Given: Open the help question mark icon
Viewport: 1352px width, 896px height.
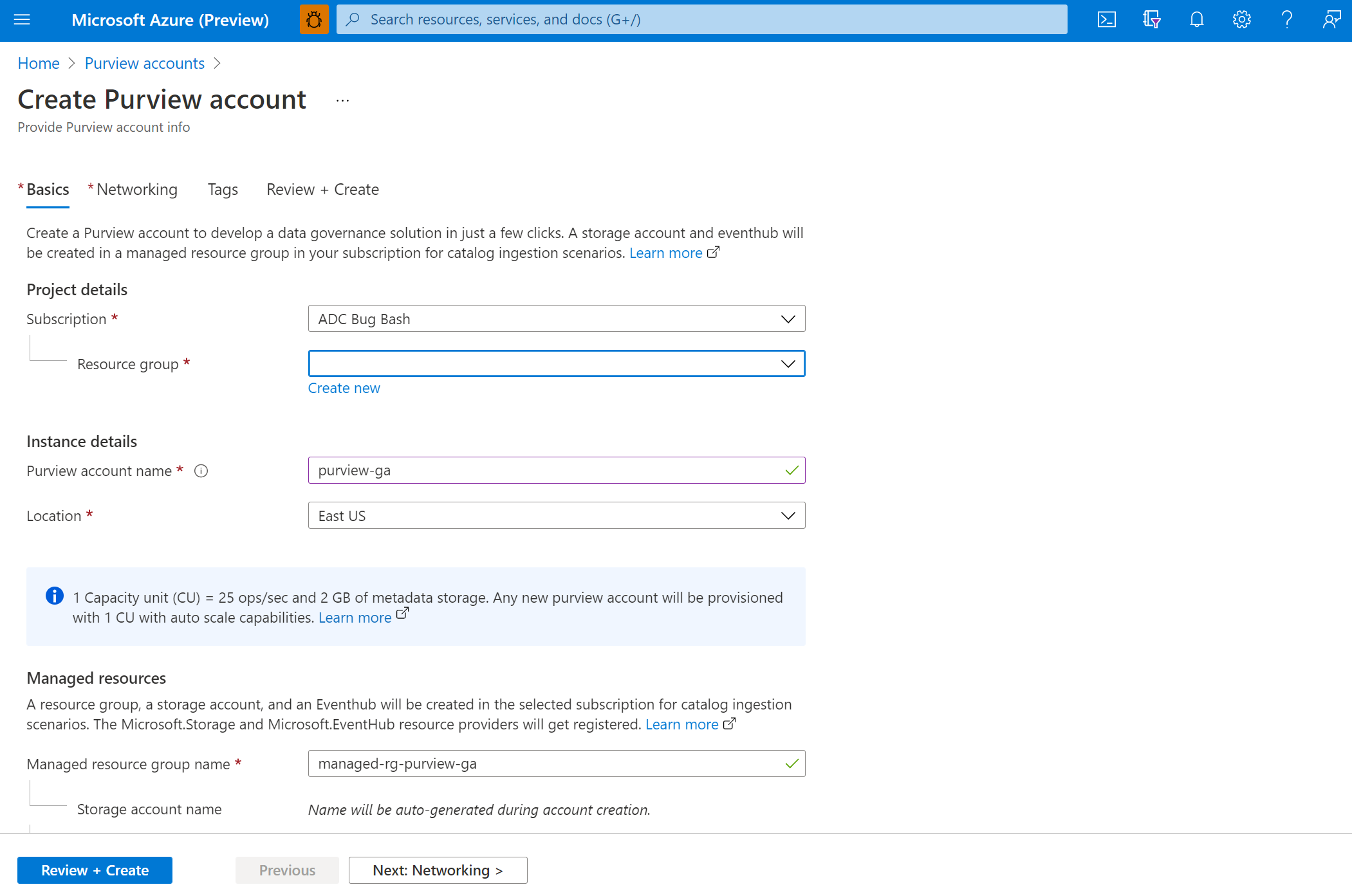Looking at the screenshot, I should [x=1286, y=19].
